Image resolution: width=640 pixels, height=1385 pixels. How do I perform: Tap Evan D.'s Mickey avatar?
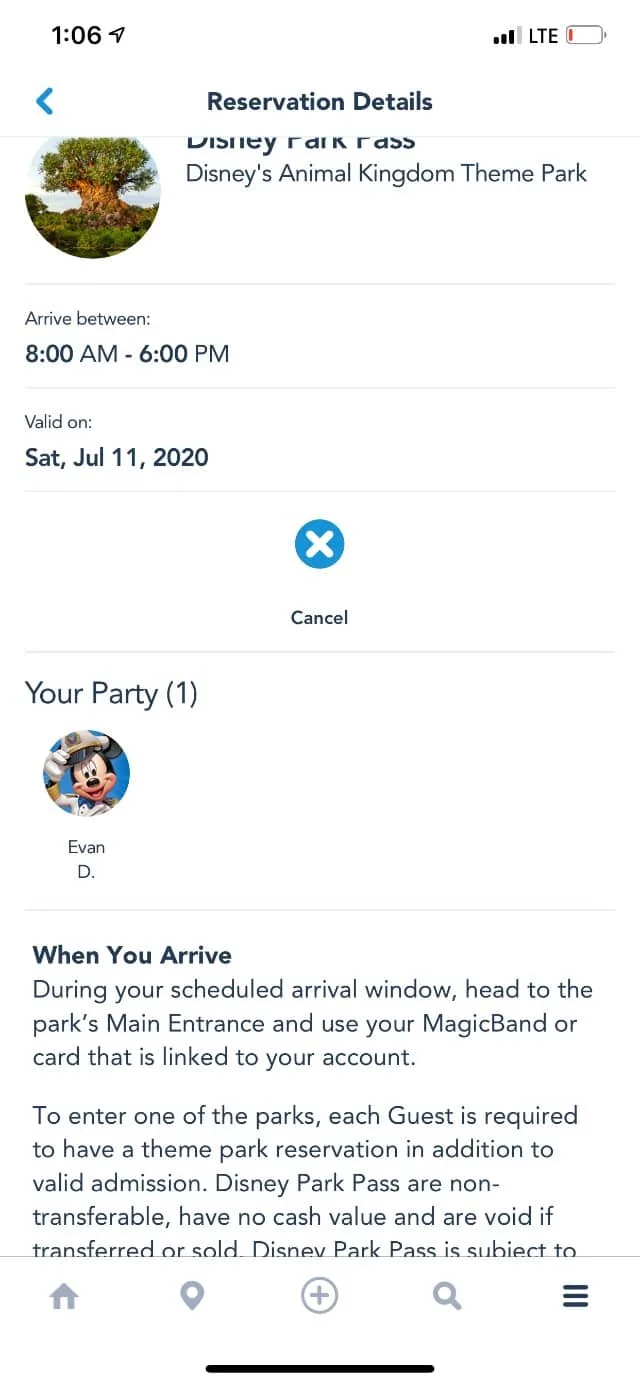tap(87, 774)
